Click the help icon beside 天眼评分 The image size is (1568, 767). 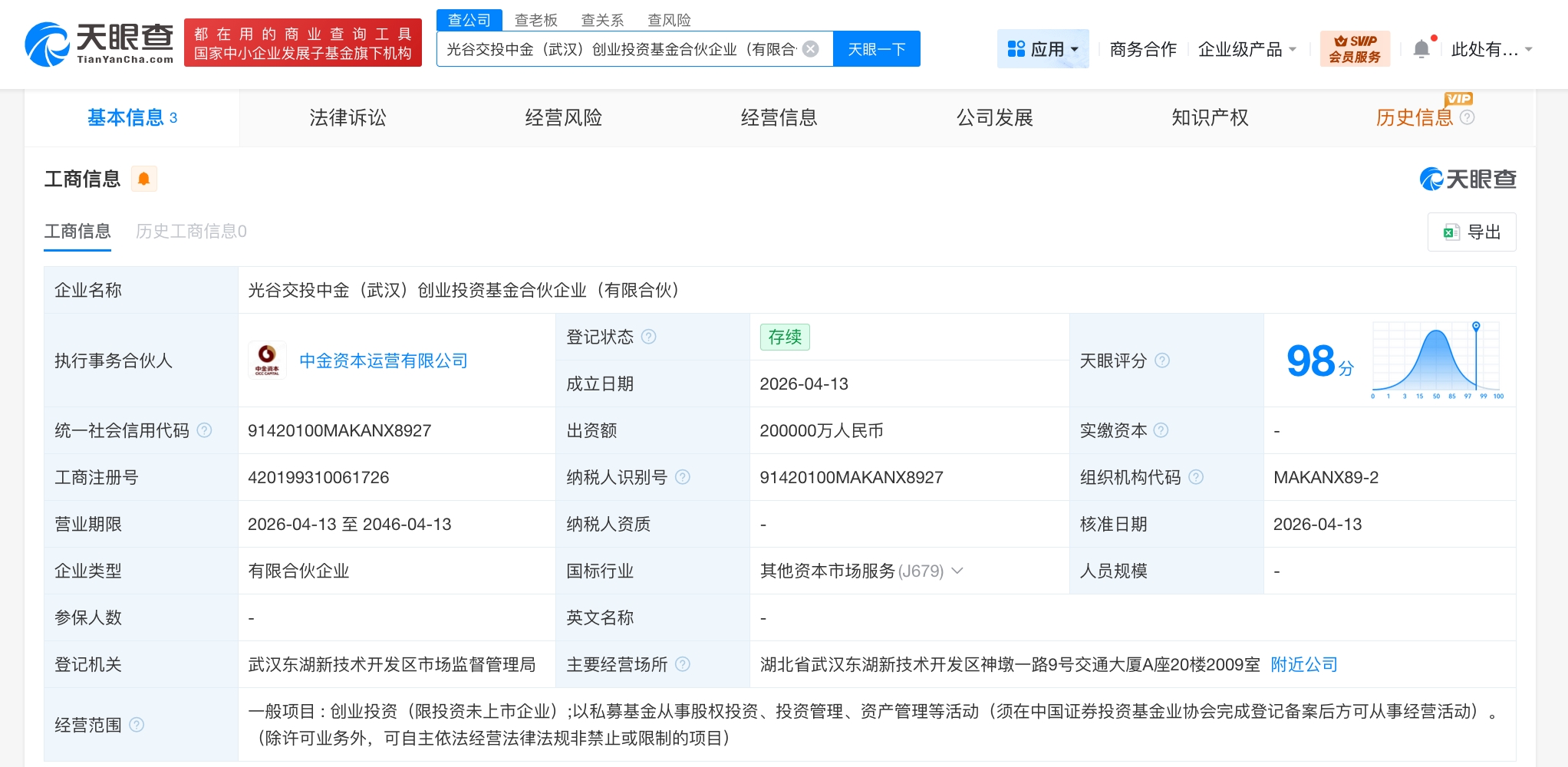[x=1163, y=360]
